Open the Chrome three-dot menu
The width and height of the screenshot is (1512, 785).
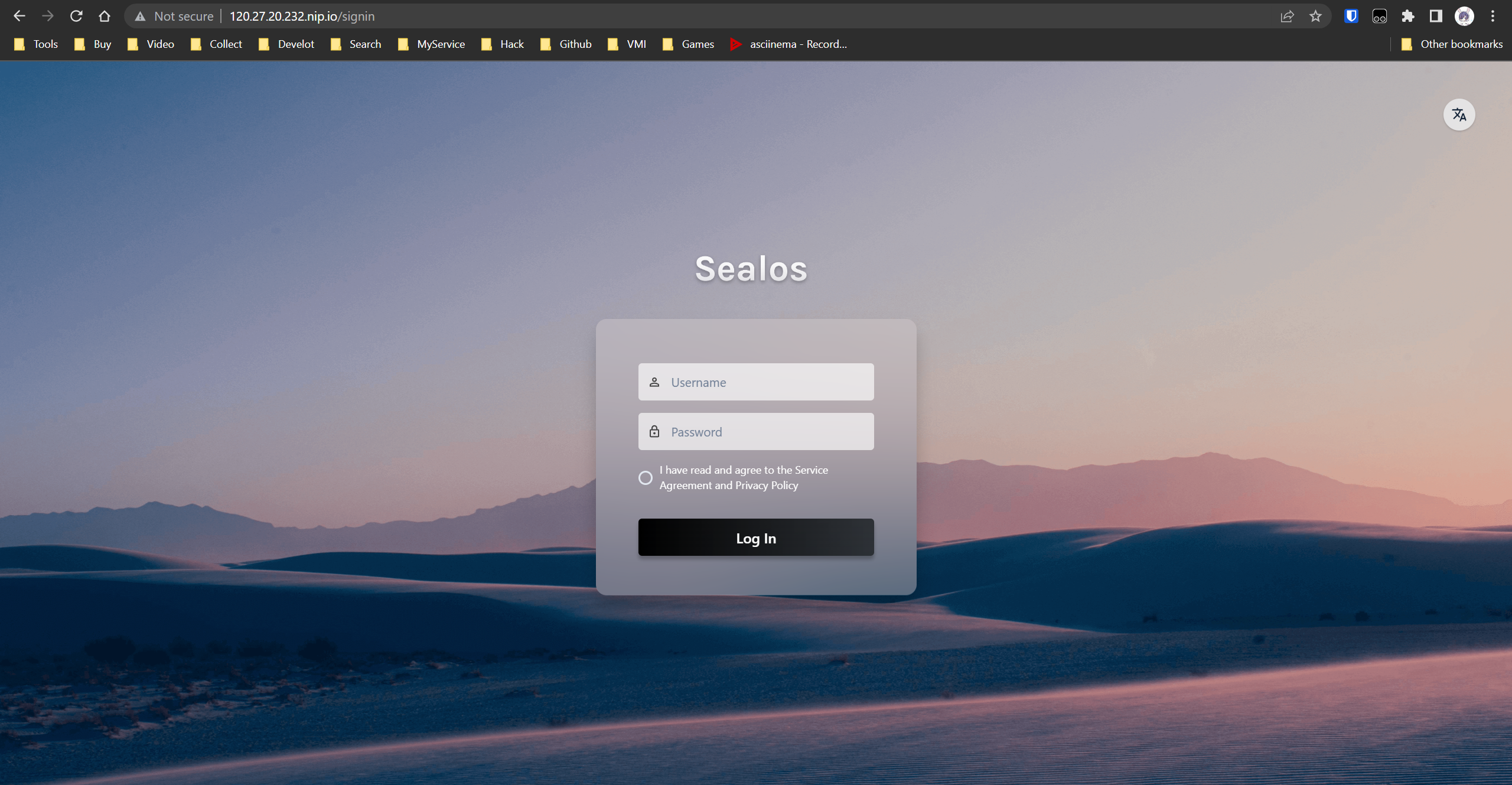point(1493,16)
